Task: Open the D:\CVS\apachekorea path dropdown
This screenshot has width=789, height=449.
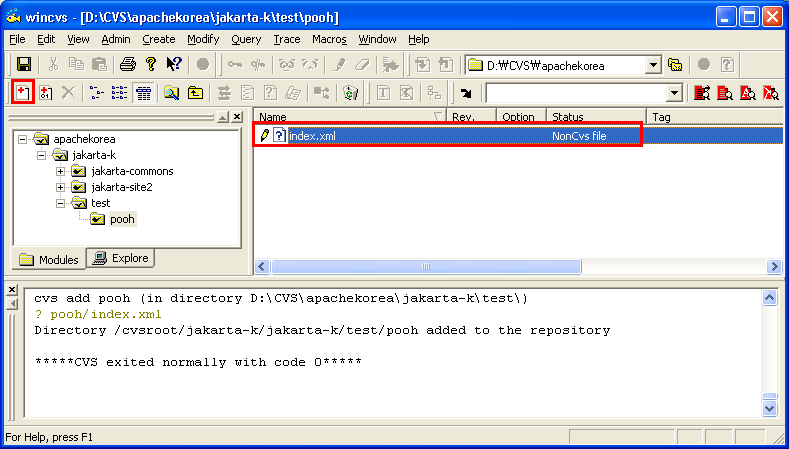Action: [653, 65]
